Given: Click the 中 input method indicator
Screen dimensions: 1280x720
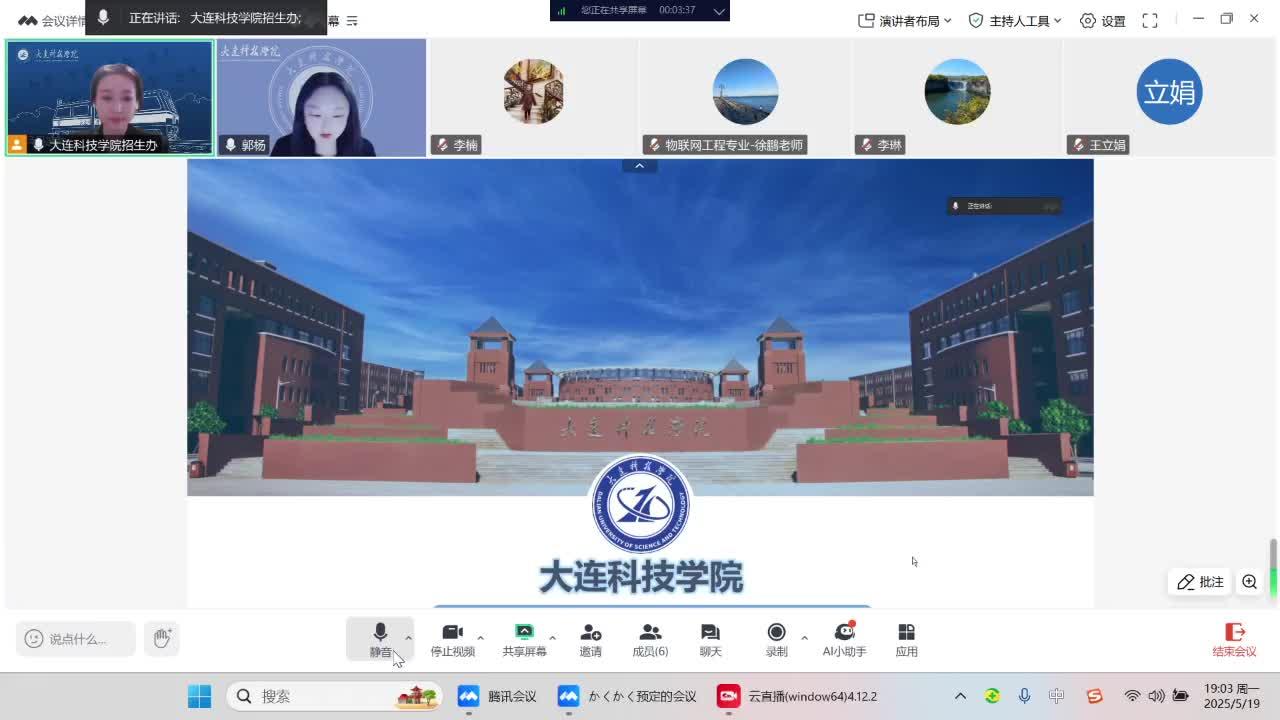Looking at the screenshot, I should pos(1056,696).
